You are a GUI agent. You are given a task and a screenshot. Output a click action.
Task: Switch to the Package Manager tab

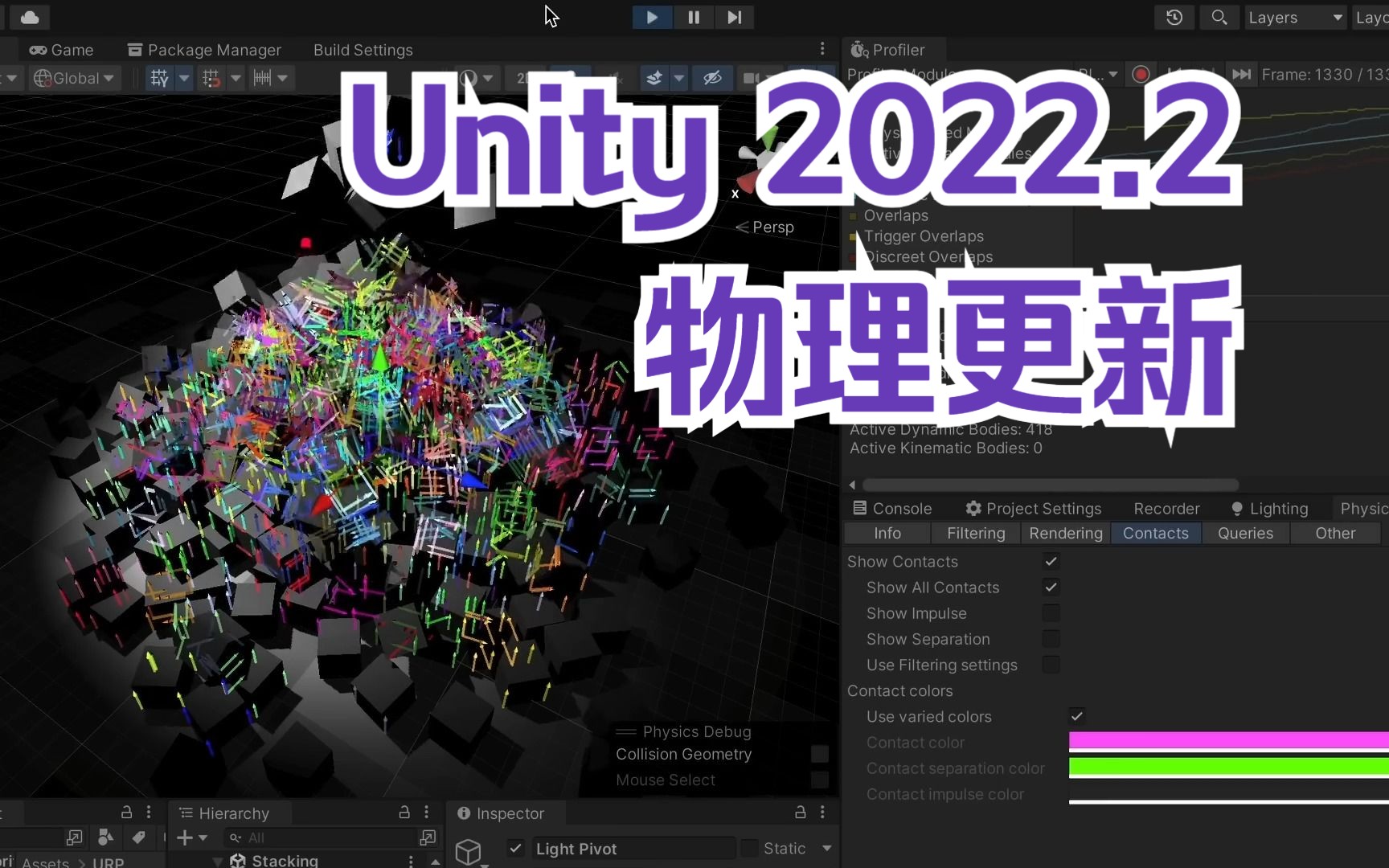point(204,50)
